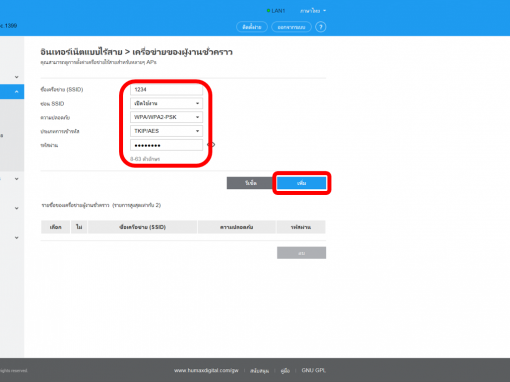Expand the first sidebar section chevron
510x382 pixels.
[16, 77]
